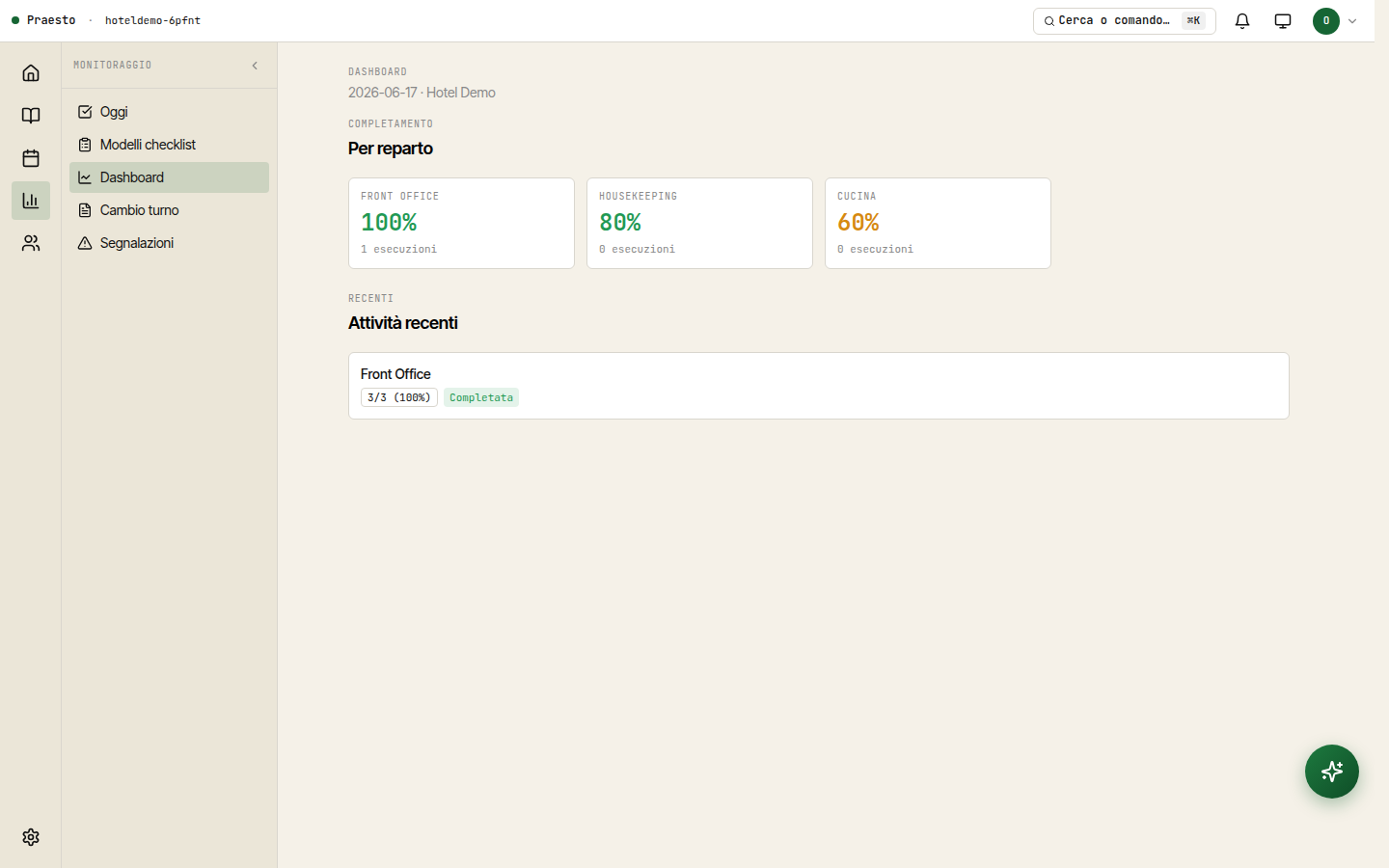Screen dimensions: 1389x868
Task: Click the 0 esecuzioni text in Housekeeping card
Action: (x=637, y=249)
